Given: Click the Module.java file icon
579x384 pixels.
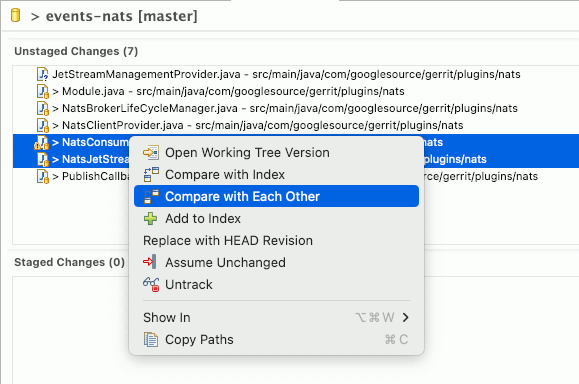Looking at the screenshot, I should [42, 91].
